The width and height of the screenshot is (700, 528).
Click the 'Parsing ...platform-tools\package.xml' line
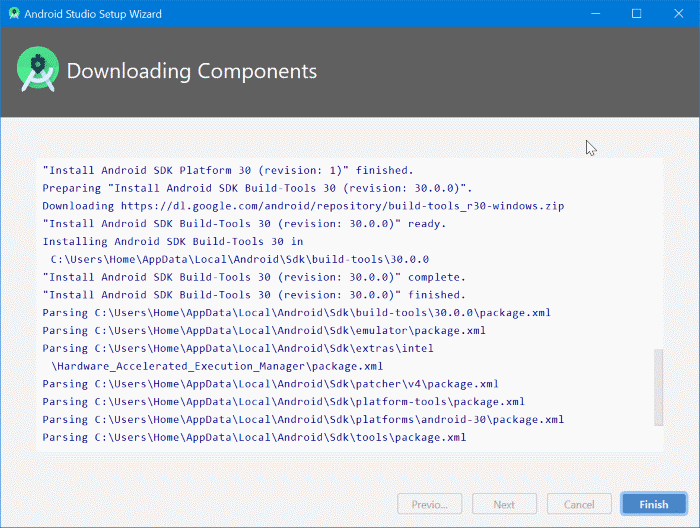(283, 403)
